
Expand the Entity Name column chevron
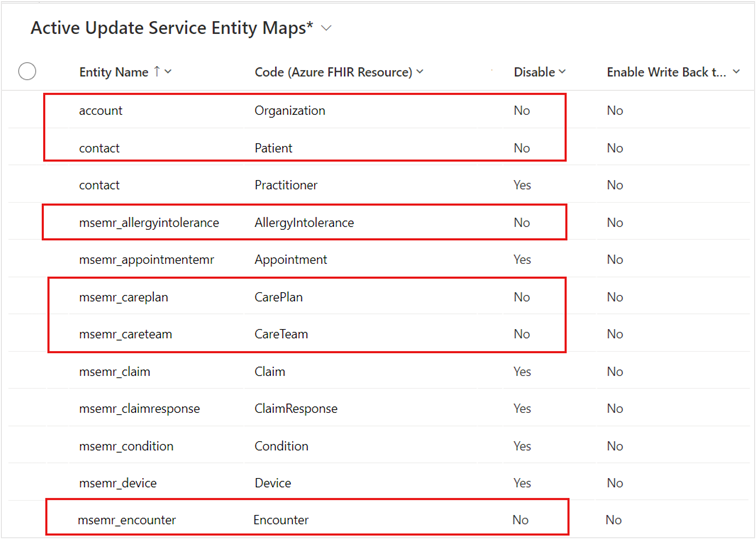pyautogui.click(x=168, y=72)
